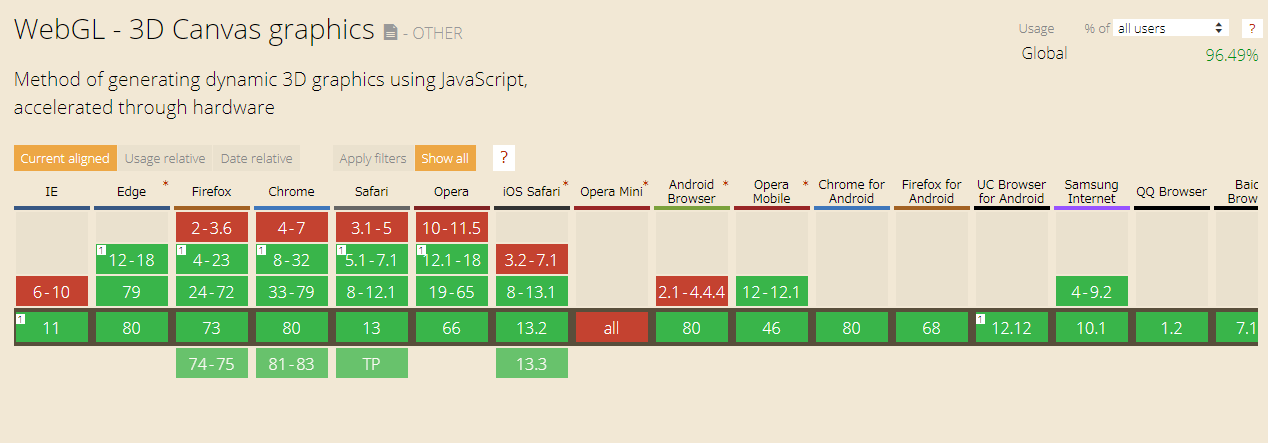The image size is (1268, 443).
Task: Select iOS Safari 13.2 current cell
Action: point(531,327)
